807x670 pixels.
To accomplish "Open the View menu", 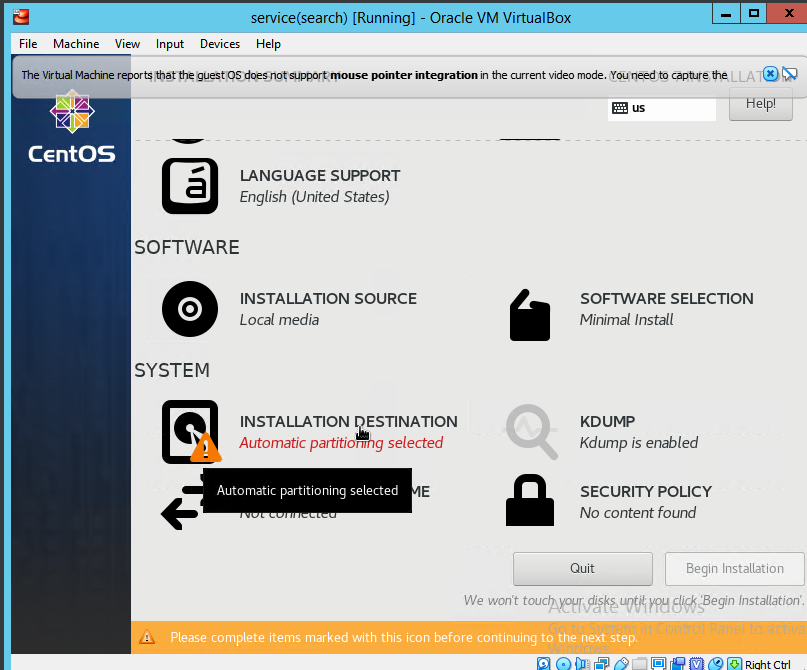I will 127,44.
